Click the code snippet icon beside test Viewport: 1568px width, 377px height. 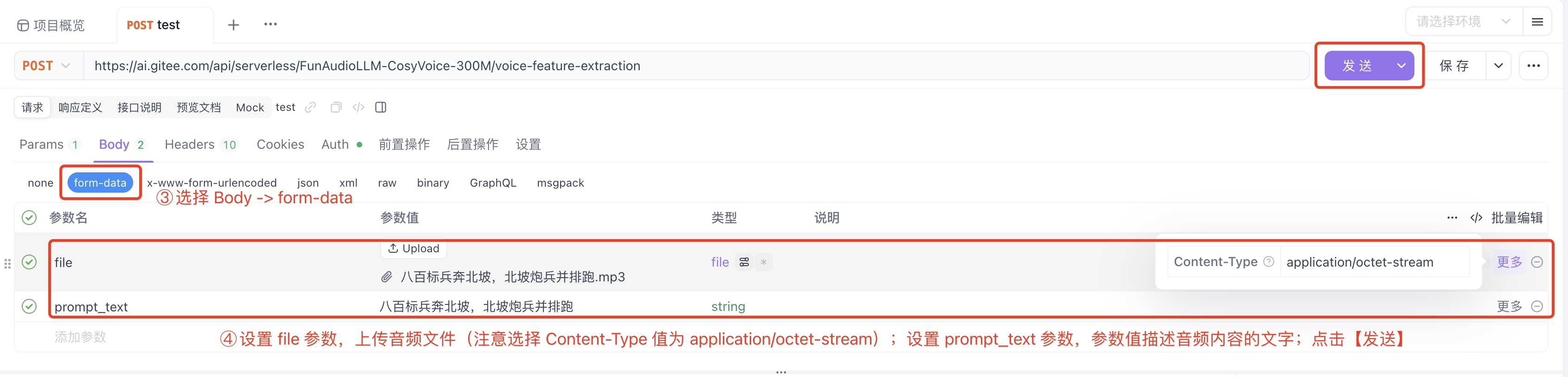tap(358, 108)
